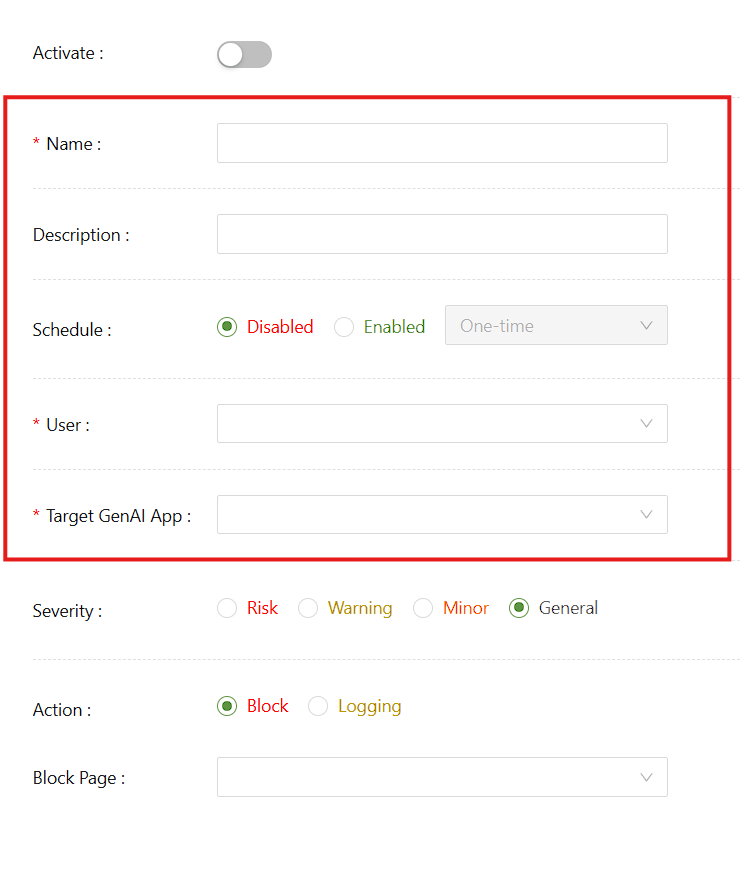Select the Enabled schedule radio button
740x887 pixels.
point(344,327)
